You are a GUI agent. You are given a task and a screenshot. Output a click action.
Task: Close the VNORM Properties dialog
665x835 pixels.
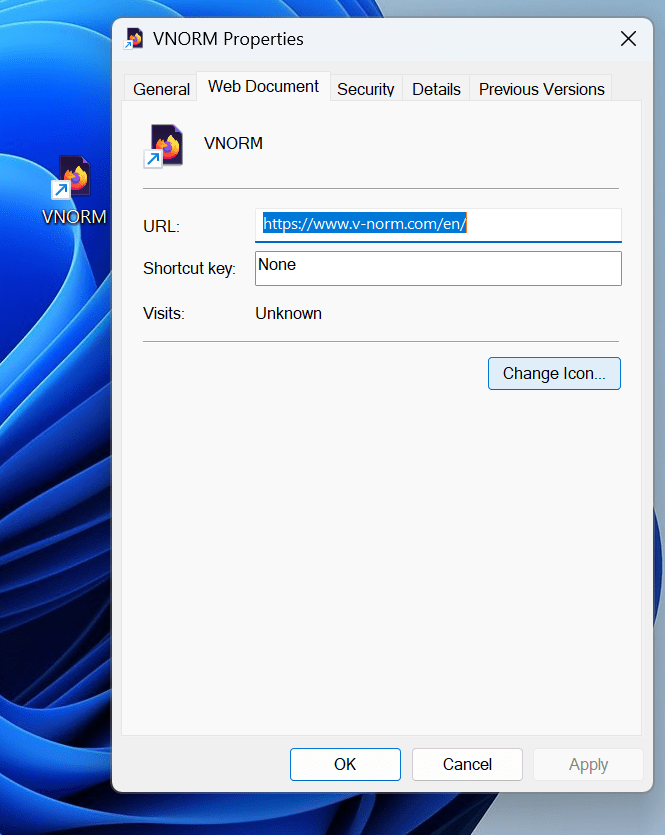tap(628, 38)
